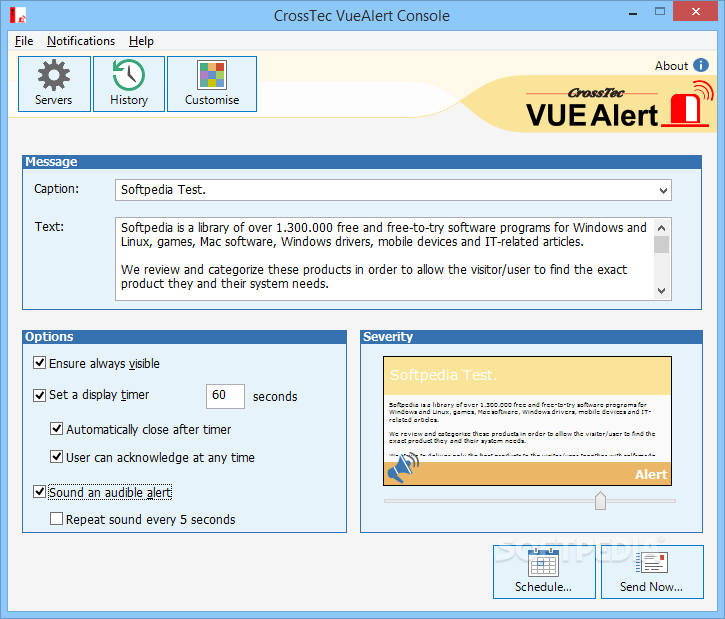Toggle Ensure always visible checkbox
This screenshot has height=619, width=725.
point(40,363)
